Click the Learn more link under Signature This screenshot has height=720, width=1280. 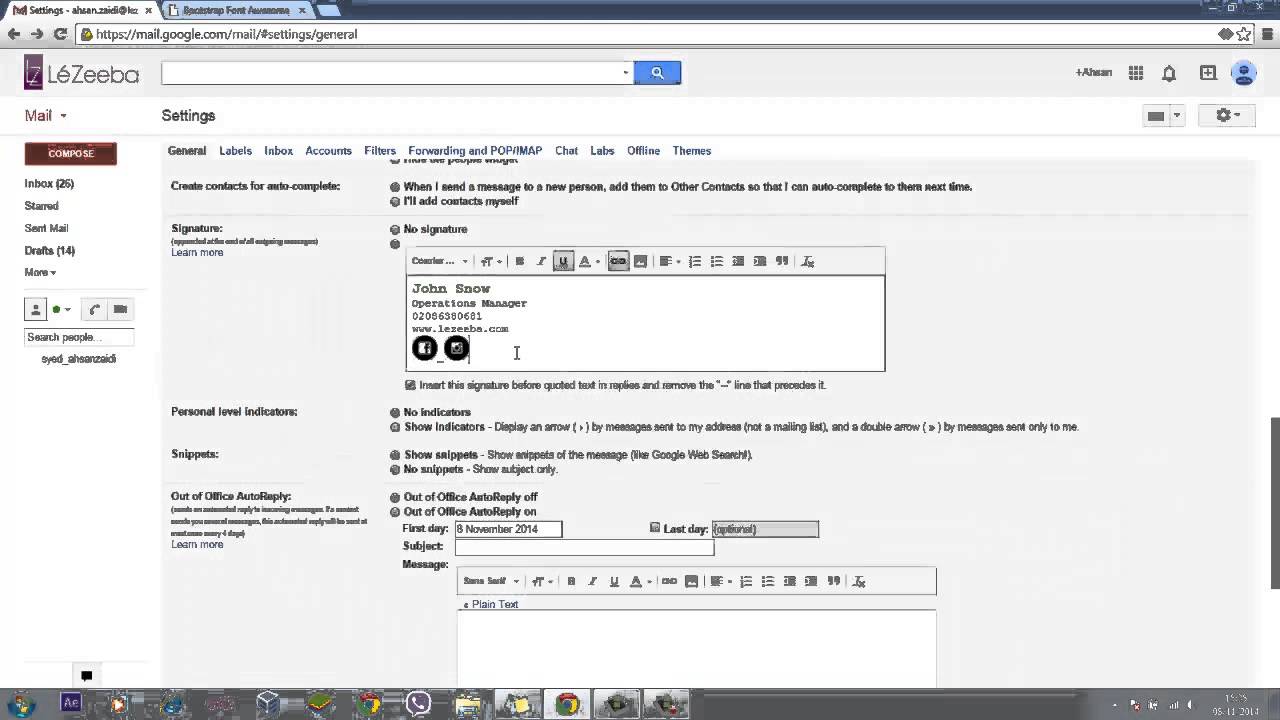pos(197,252)
